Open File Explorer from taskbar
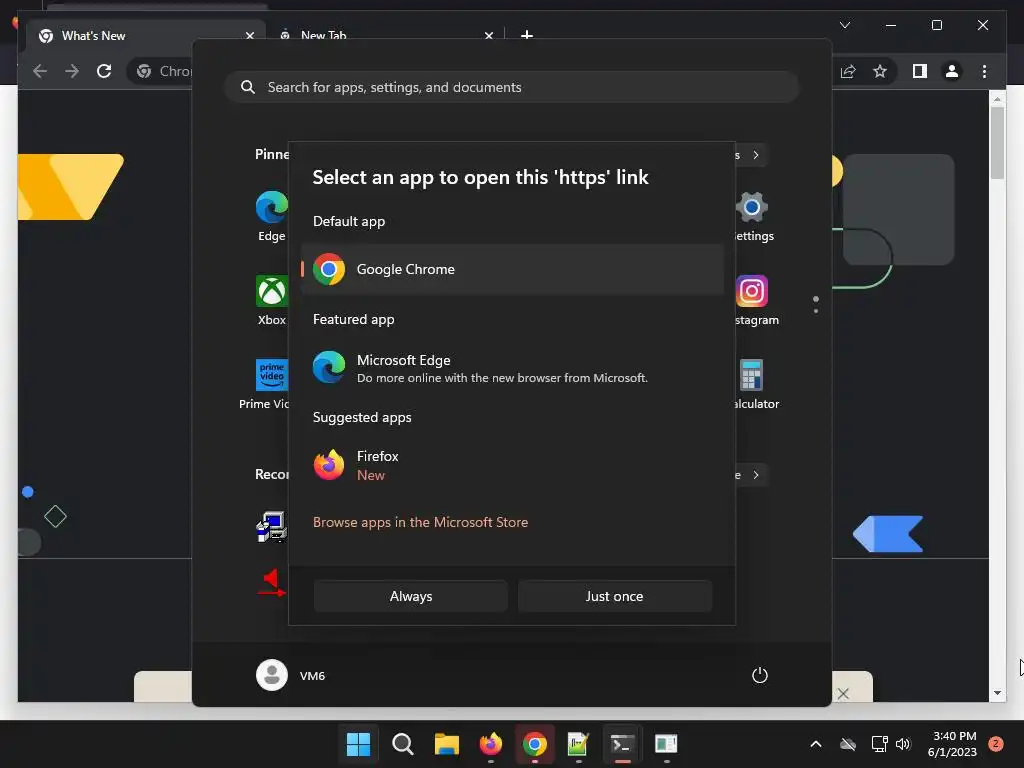This screenshot has height=768, width=1024. [447, 744]
